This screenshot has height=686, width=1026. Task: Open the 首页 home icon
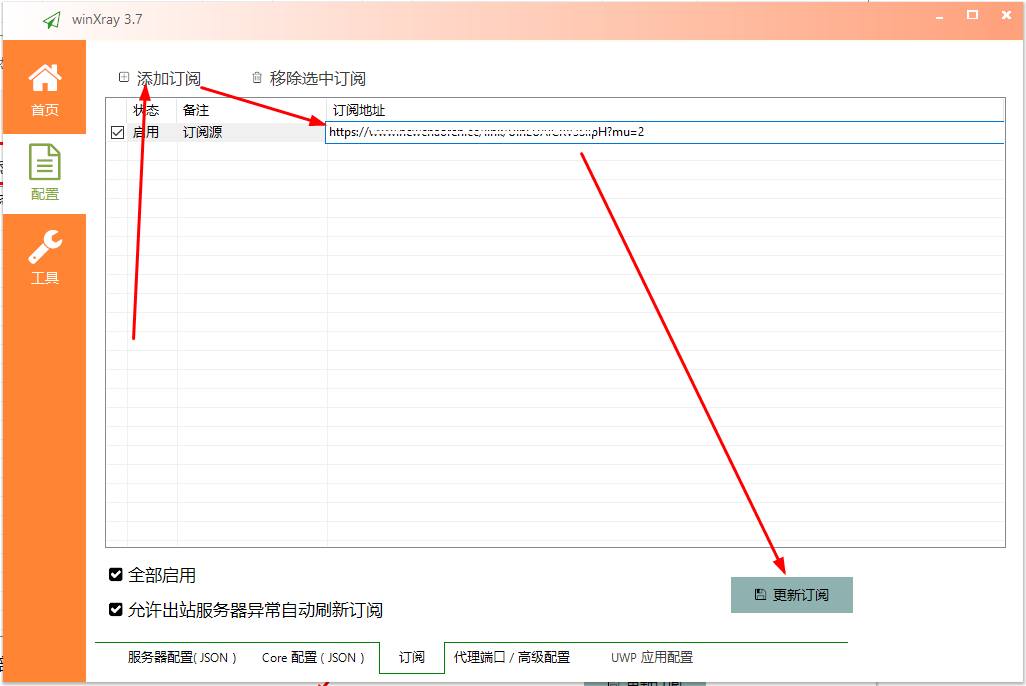point(44,78)
